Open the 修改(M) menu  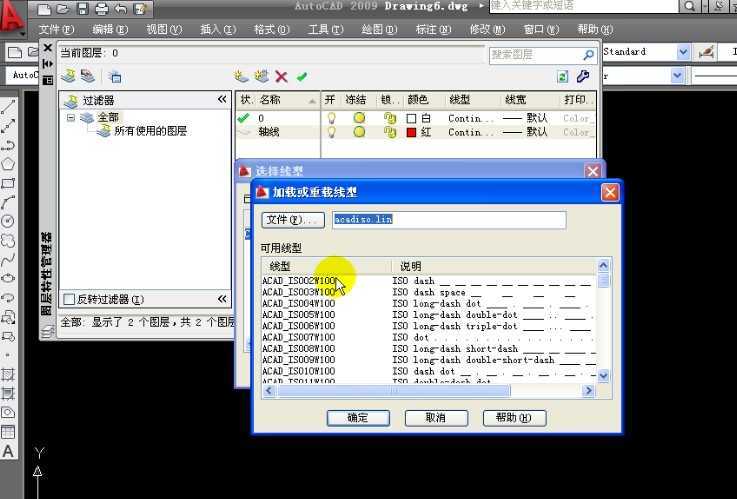487,30
